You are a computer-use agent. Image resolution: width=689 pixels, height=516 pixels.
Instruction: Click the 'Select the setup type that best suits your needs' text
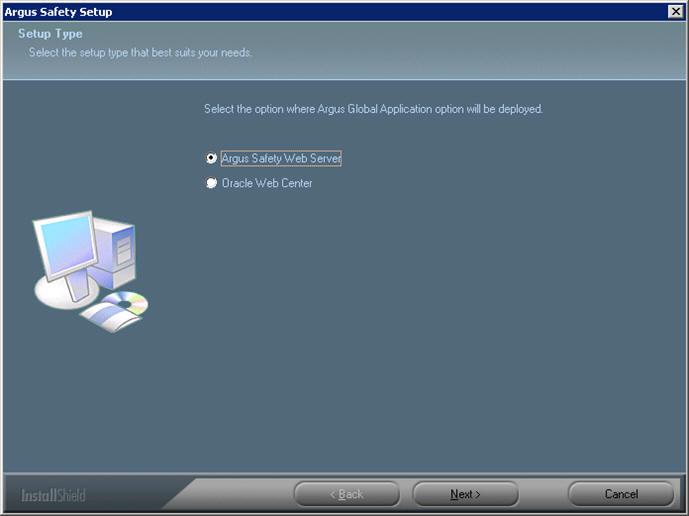pos(140,53)
